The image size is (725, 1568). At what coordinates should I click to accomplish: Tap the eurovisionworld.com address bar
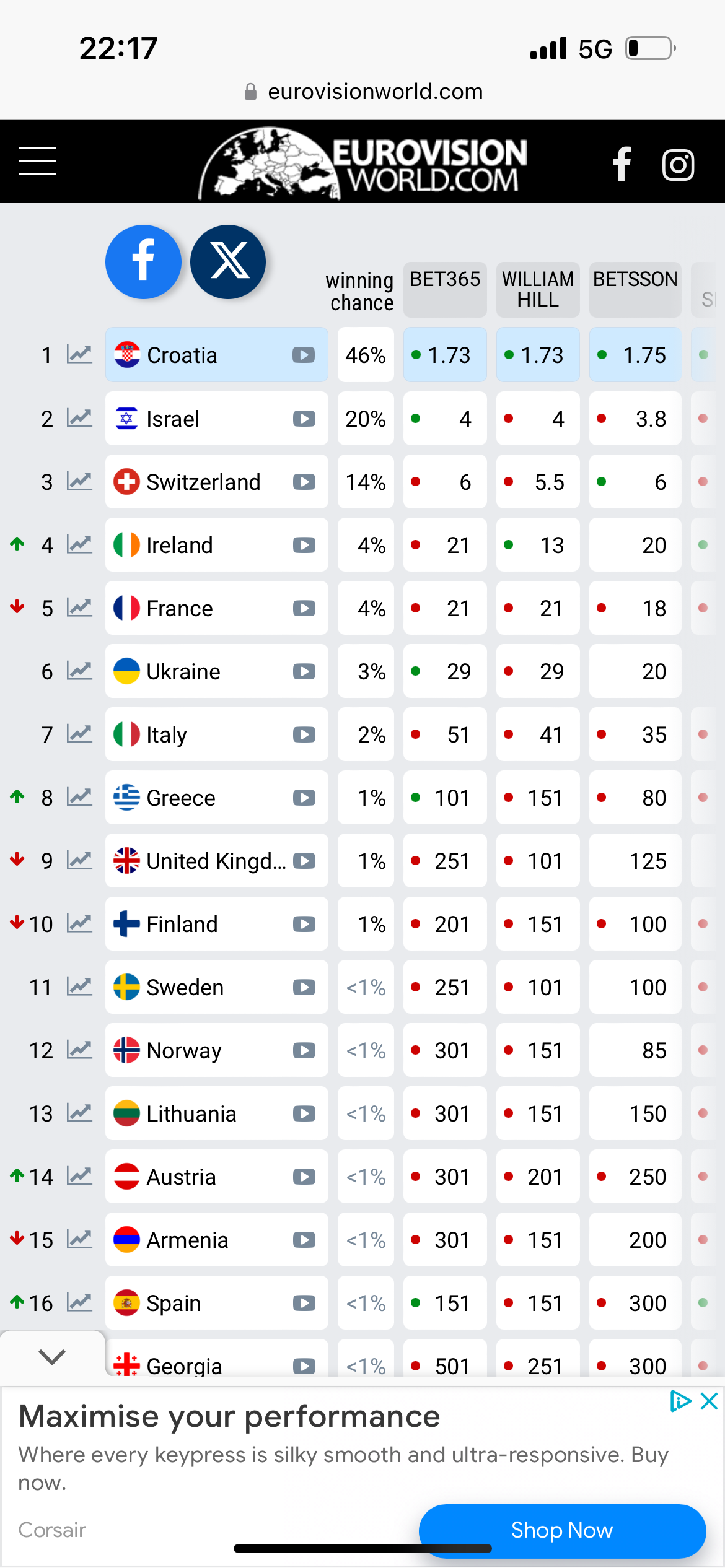363,92
